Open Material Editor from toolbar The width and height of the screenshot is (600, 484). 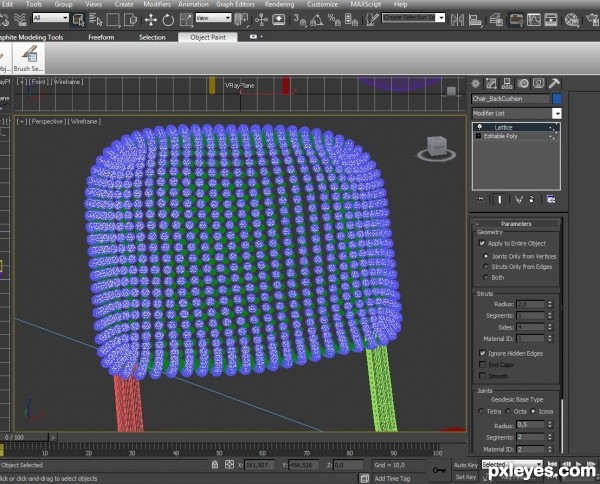[572, 20]
